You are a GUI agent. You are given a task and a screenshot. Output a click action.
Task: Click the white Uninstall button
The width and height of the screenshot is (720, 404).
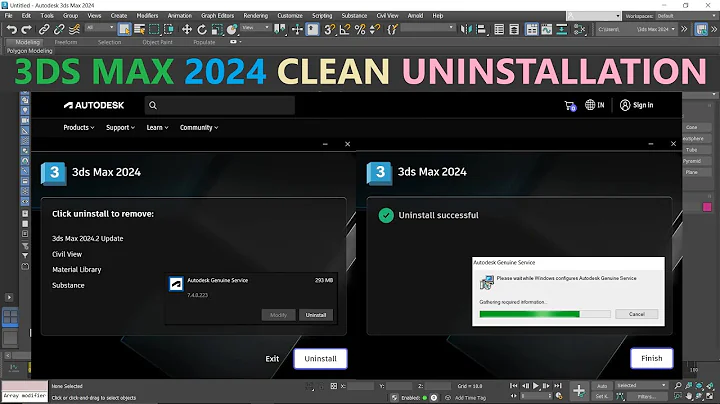click(321, 359)
